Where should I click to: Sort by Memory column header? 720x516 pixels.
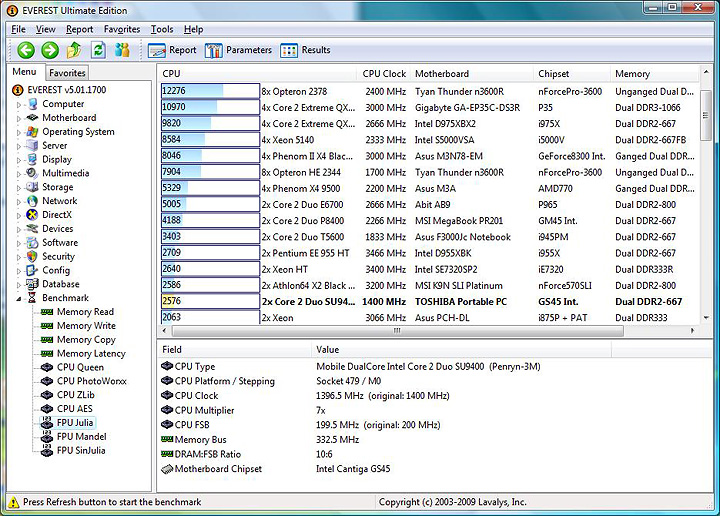pos(654,73)
